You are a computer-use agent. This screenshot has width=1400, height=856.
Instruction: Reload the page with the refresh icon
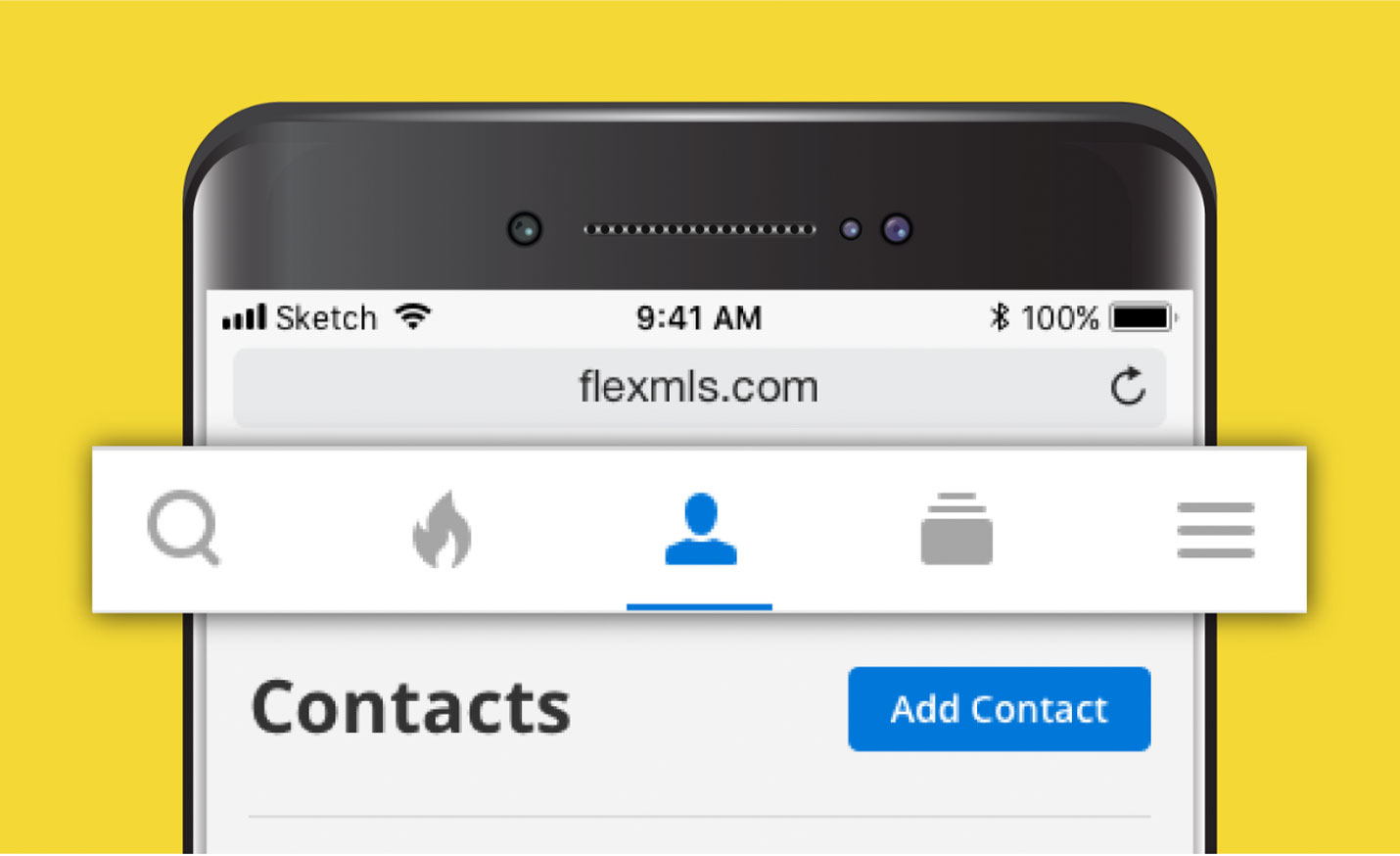coord(1128,387)
